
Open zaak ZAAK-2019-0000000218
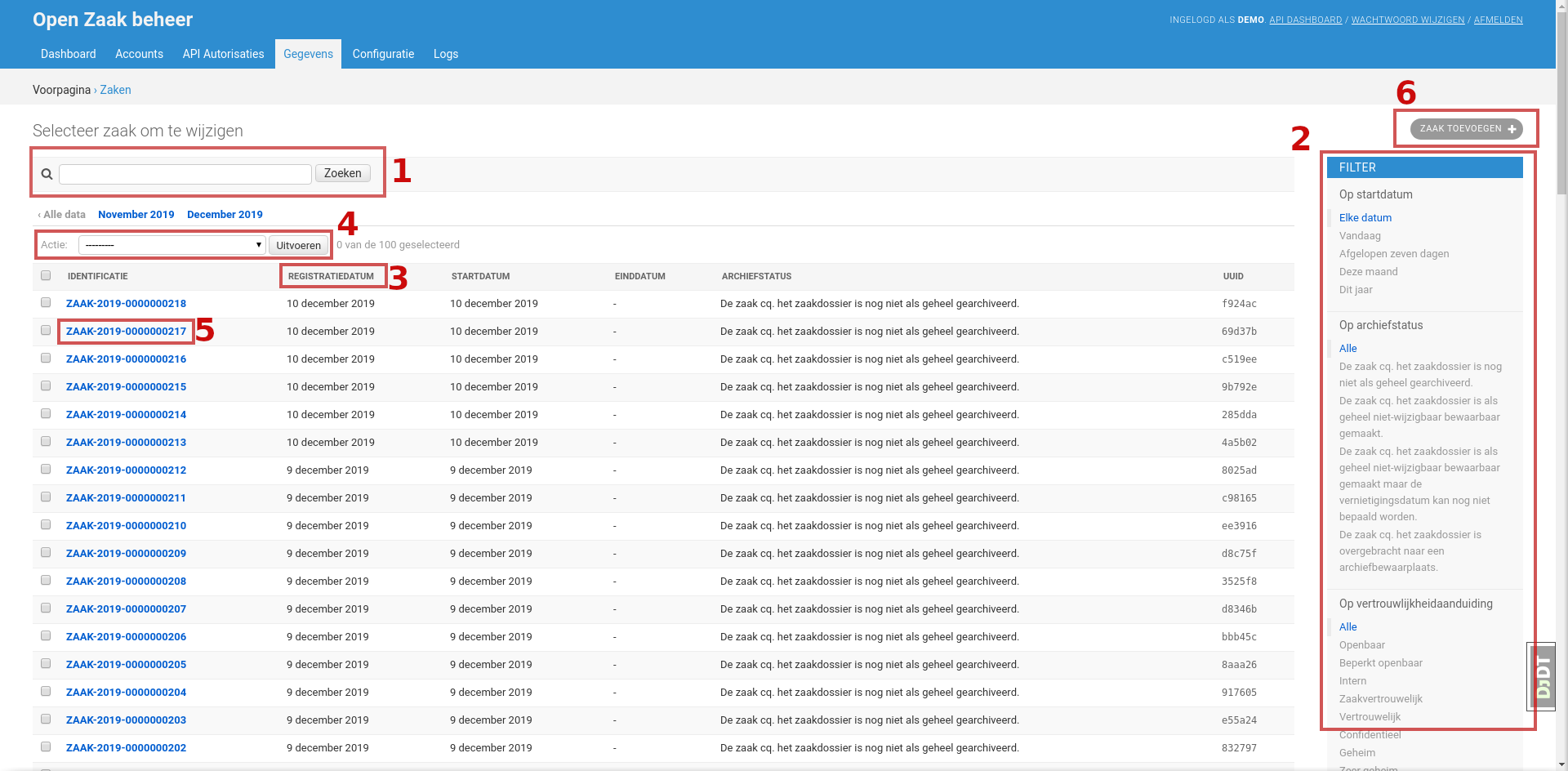126,303
